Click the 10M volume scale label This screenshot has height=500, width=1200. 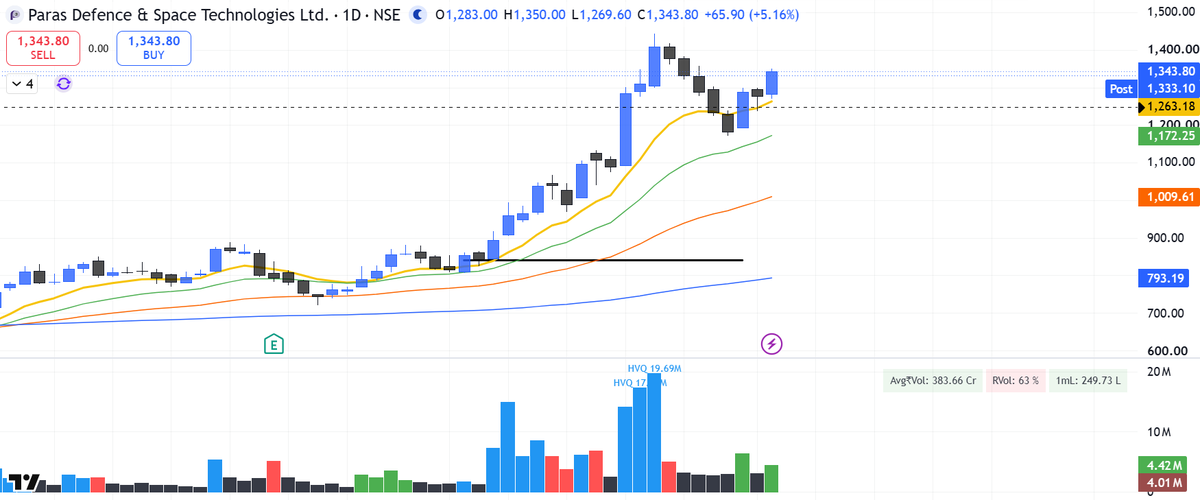1160,432
